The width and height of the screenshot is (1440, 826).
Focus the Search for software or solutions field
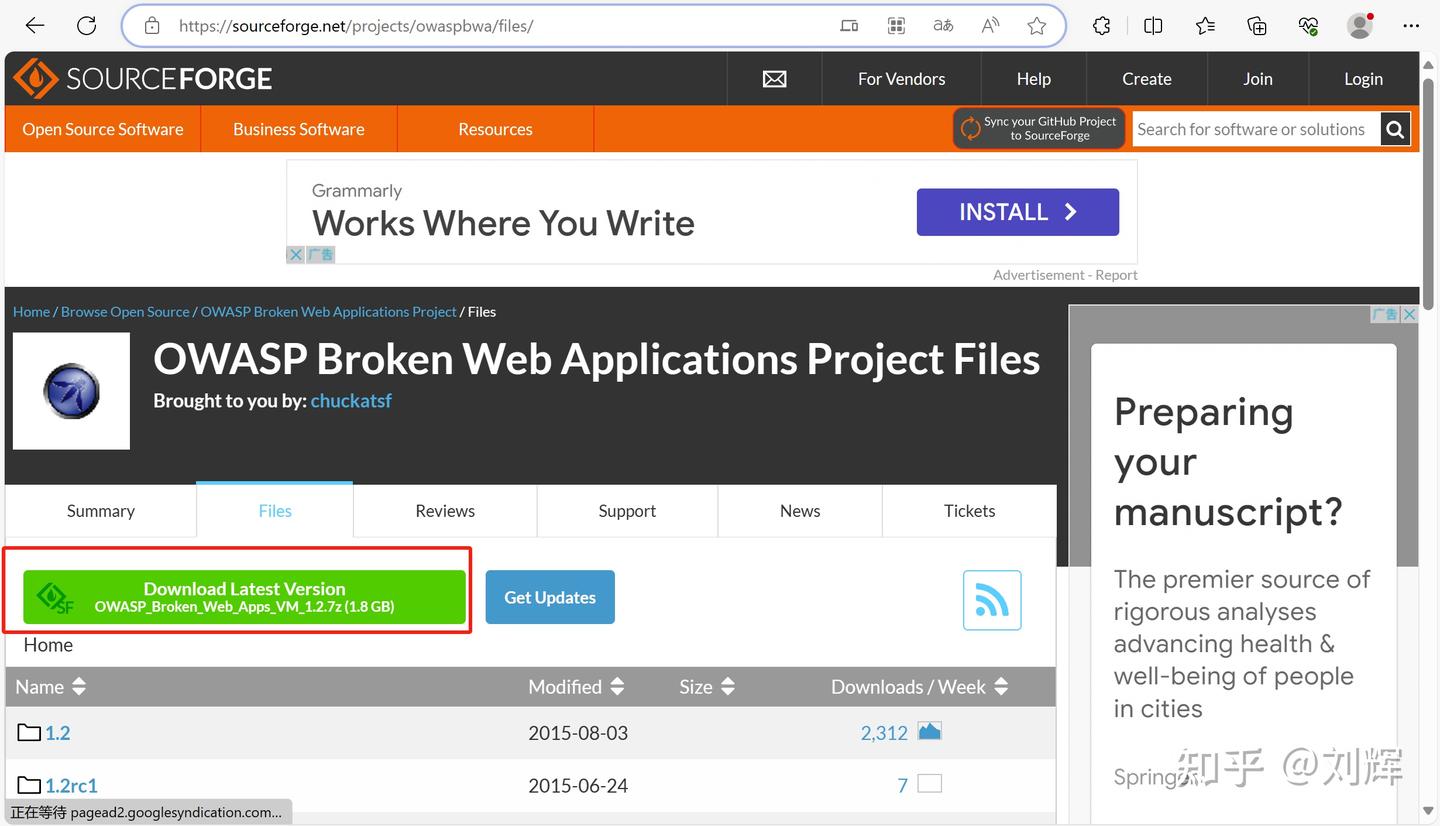click(x=1256, y=129)
